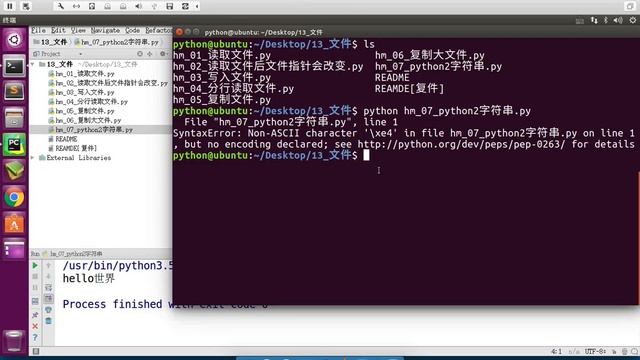Select hm_02_读取文件后文件指针会改变.py in tree

tap(108, 83)
